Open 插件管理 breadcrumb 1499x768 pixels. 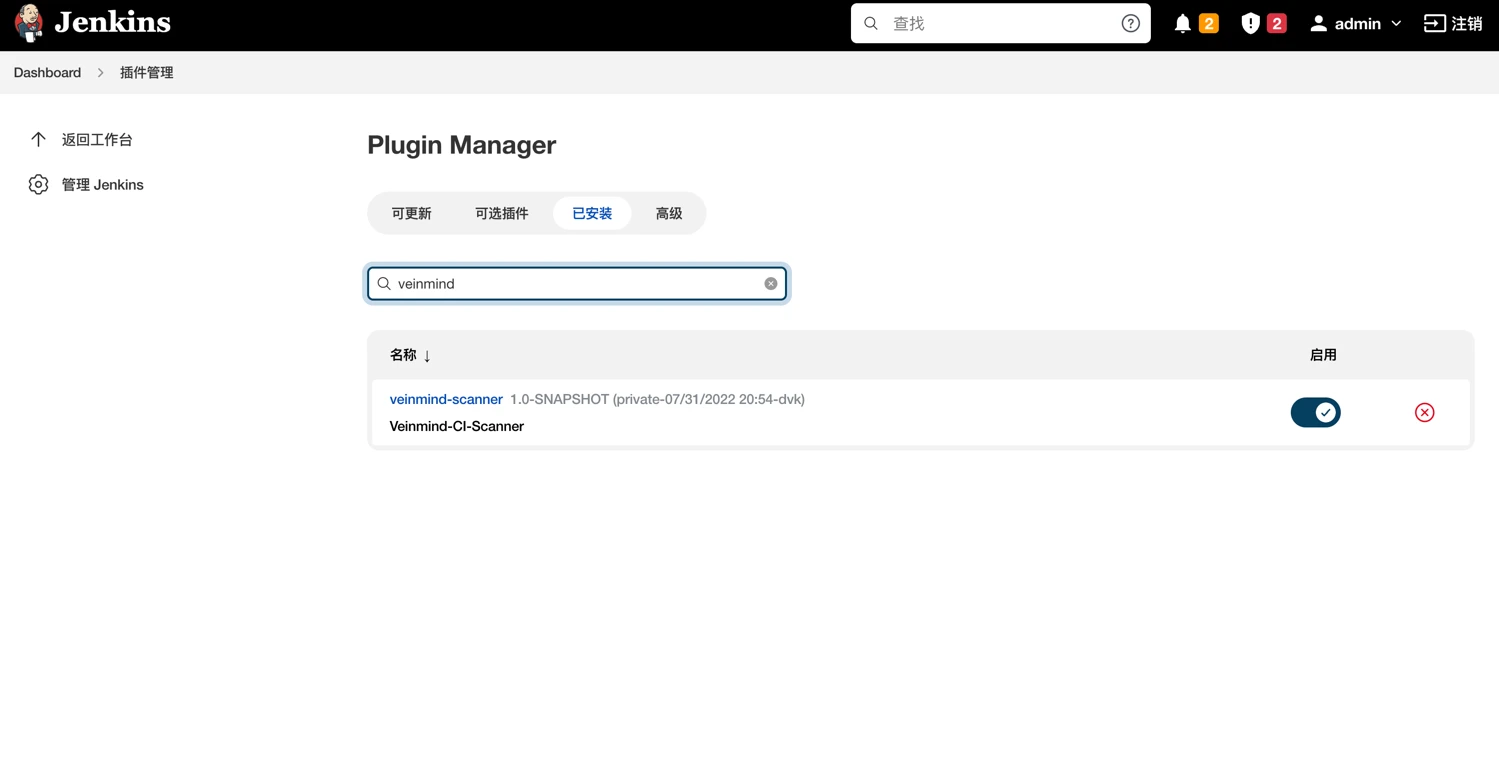point(147,72)
